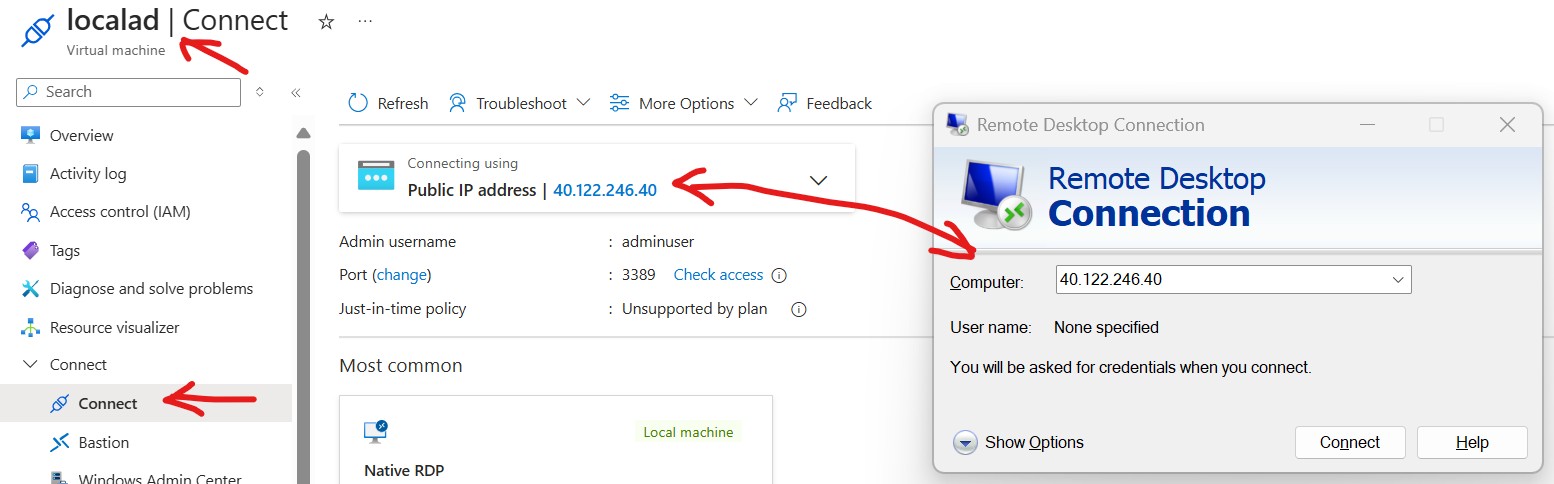Screen dimensions: 1554x484
Task: Click the Help button in RDP window
Action: [x=1472, y=442]
